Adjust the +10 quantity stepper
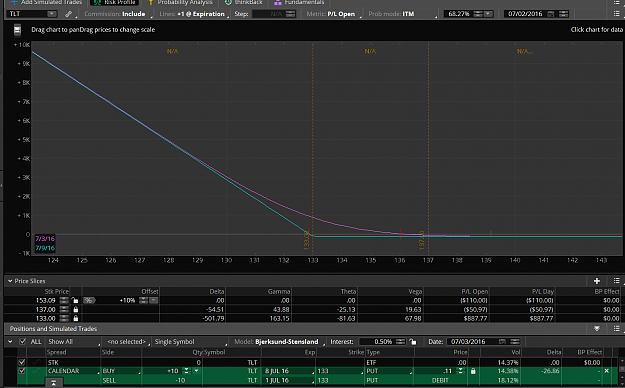Screen dimensions: 625x388 [x=186, y=371]
